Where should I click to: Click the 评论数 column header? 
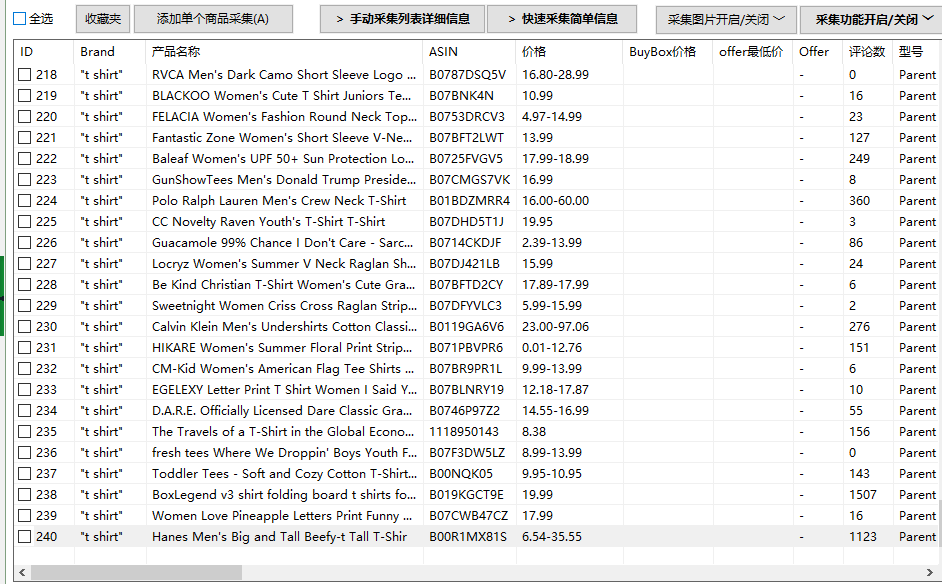point(867,52)
